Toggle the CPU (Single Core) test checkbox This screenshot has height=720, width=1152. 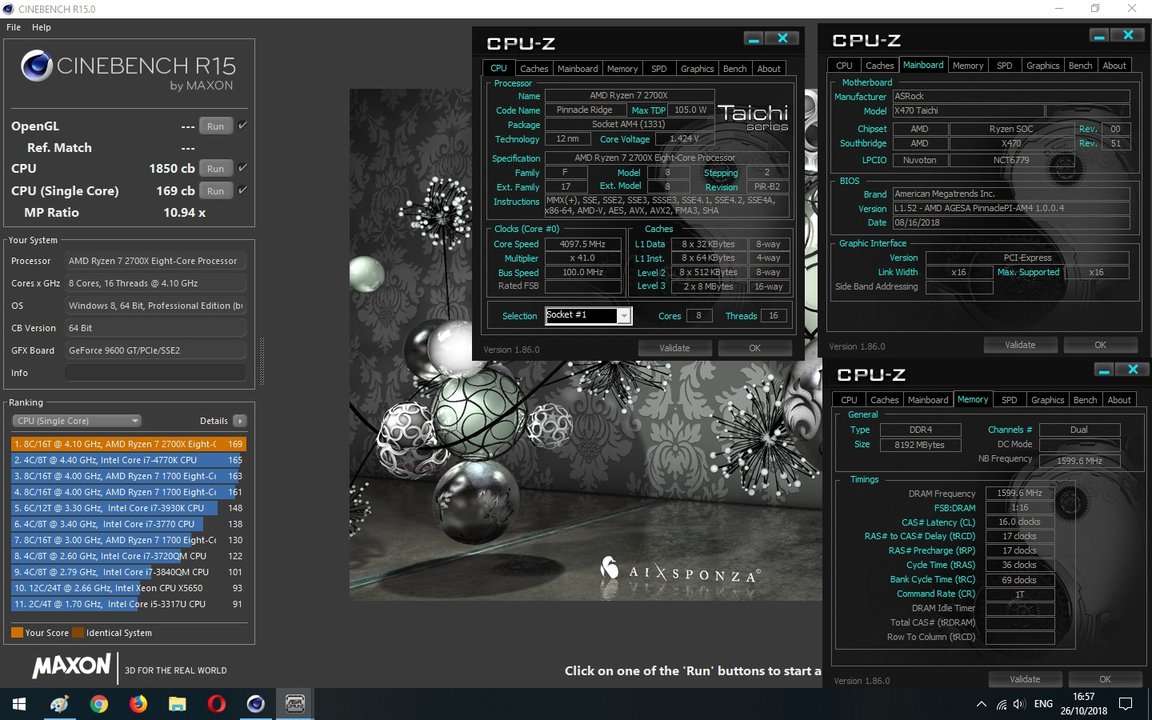(x=243, y=190)
